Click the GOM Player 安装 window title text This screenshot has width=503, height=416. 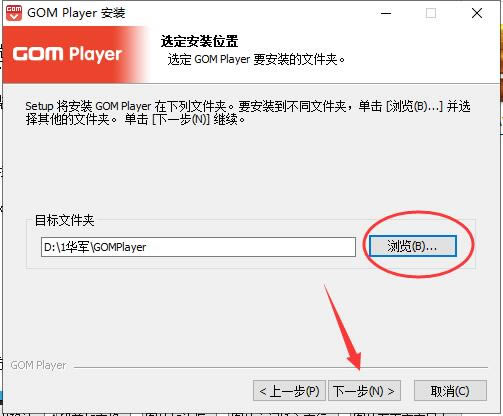(x=76, y=13)
